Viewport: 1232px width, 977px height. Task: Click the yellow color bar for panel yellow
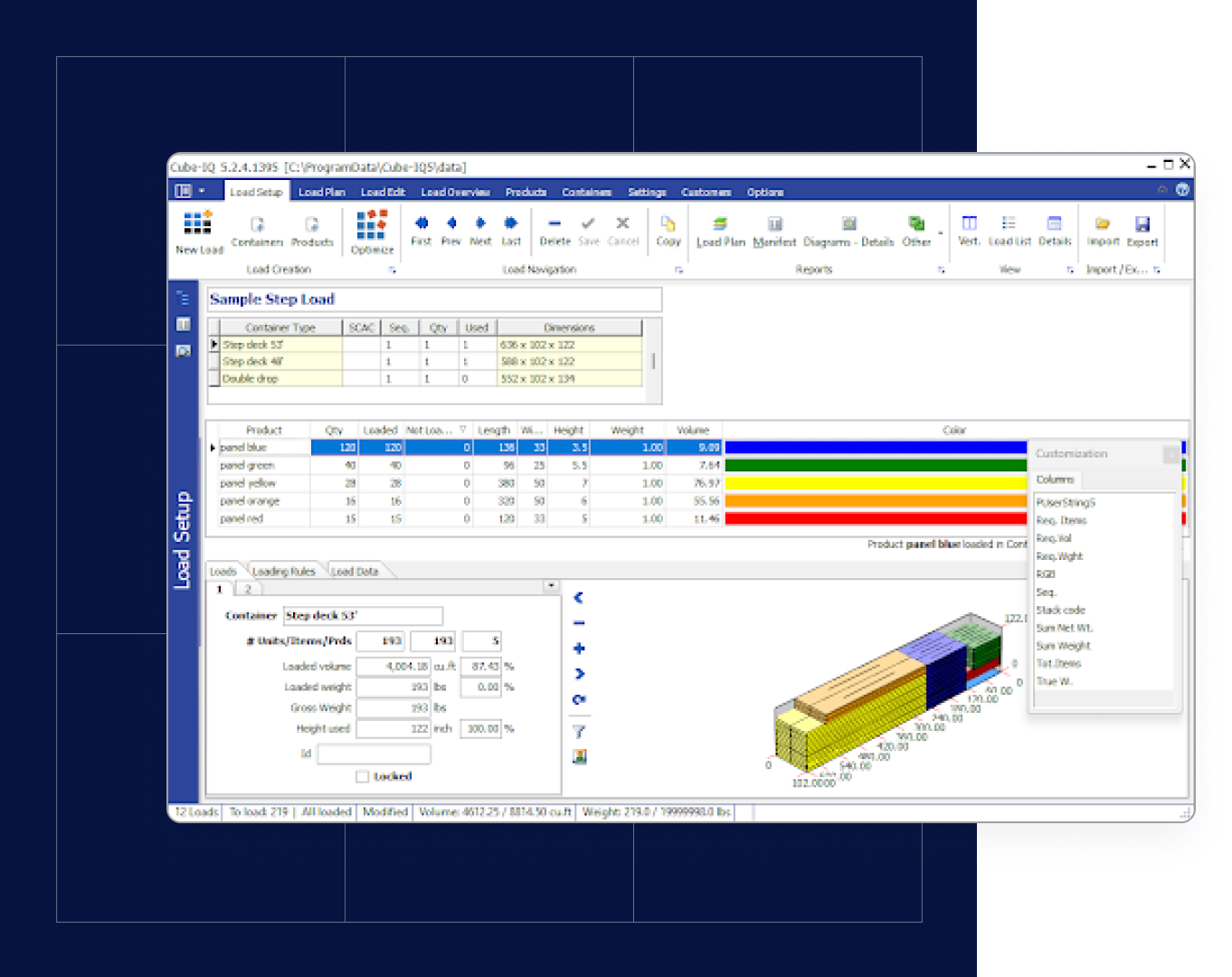[876, 483]
